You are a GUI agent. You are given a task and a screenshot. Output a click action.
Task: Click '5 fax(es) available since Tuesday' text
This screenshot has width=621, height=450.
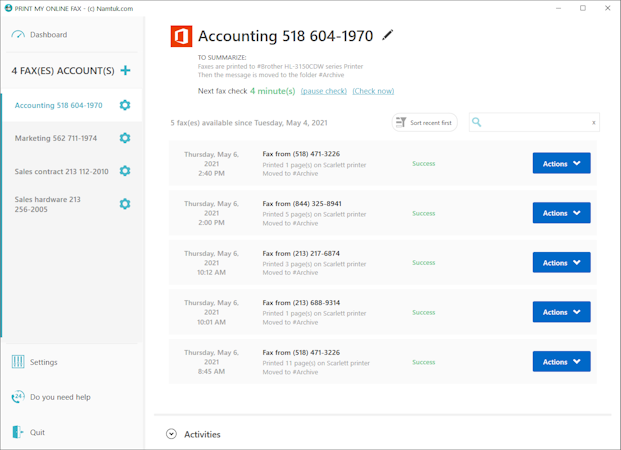[249, 123]
